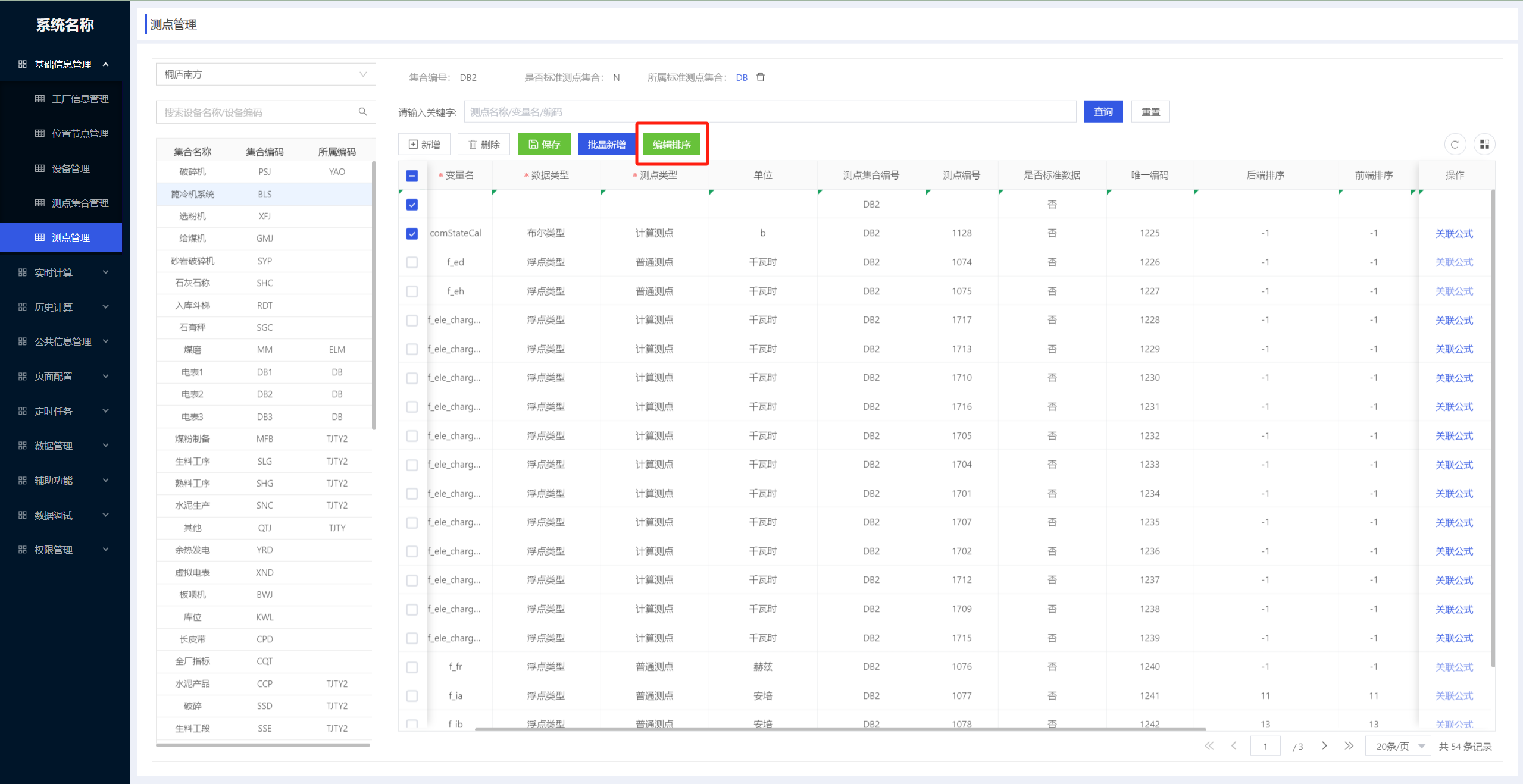Select the checkbox for unique code 1228
The height and width of the screenshot is (784, 1523).
point(412,321)
